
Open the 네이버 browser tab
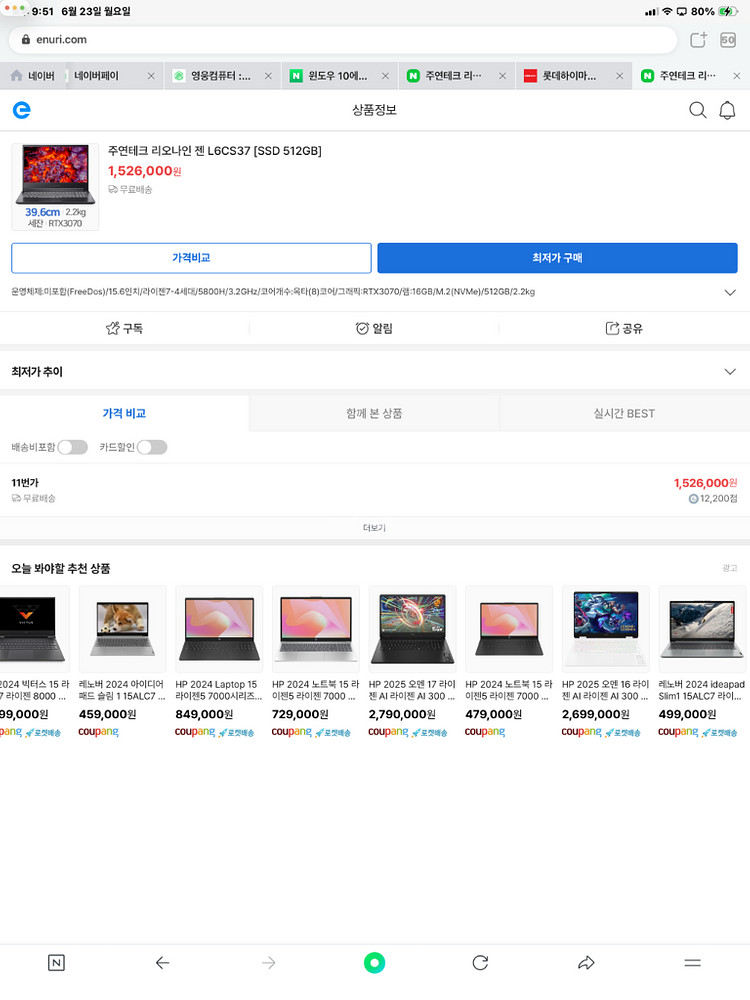pos(33,76)
